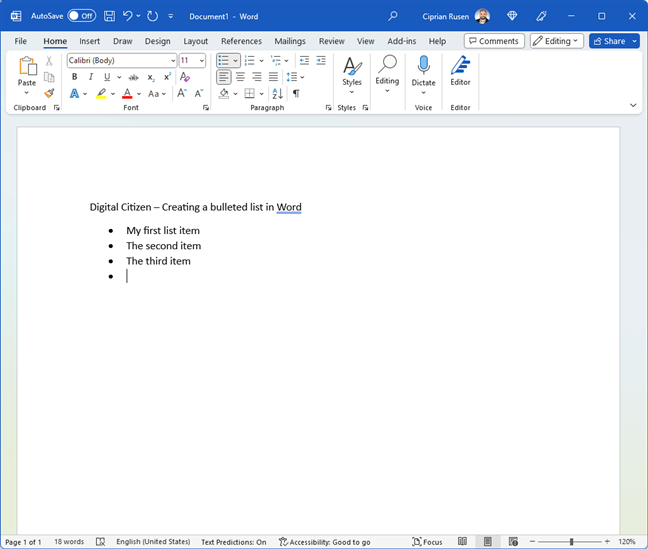
Task: Click the spelling proofing status icon
Action: click(100, 542)
